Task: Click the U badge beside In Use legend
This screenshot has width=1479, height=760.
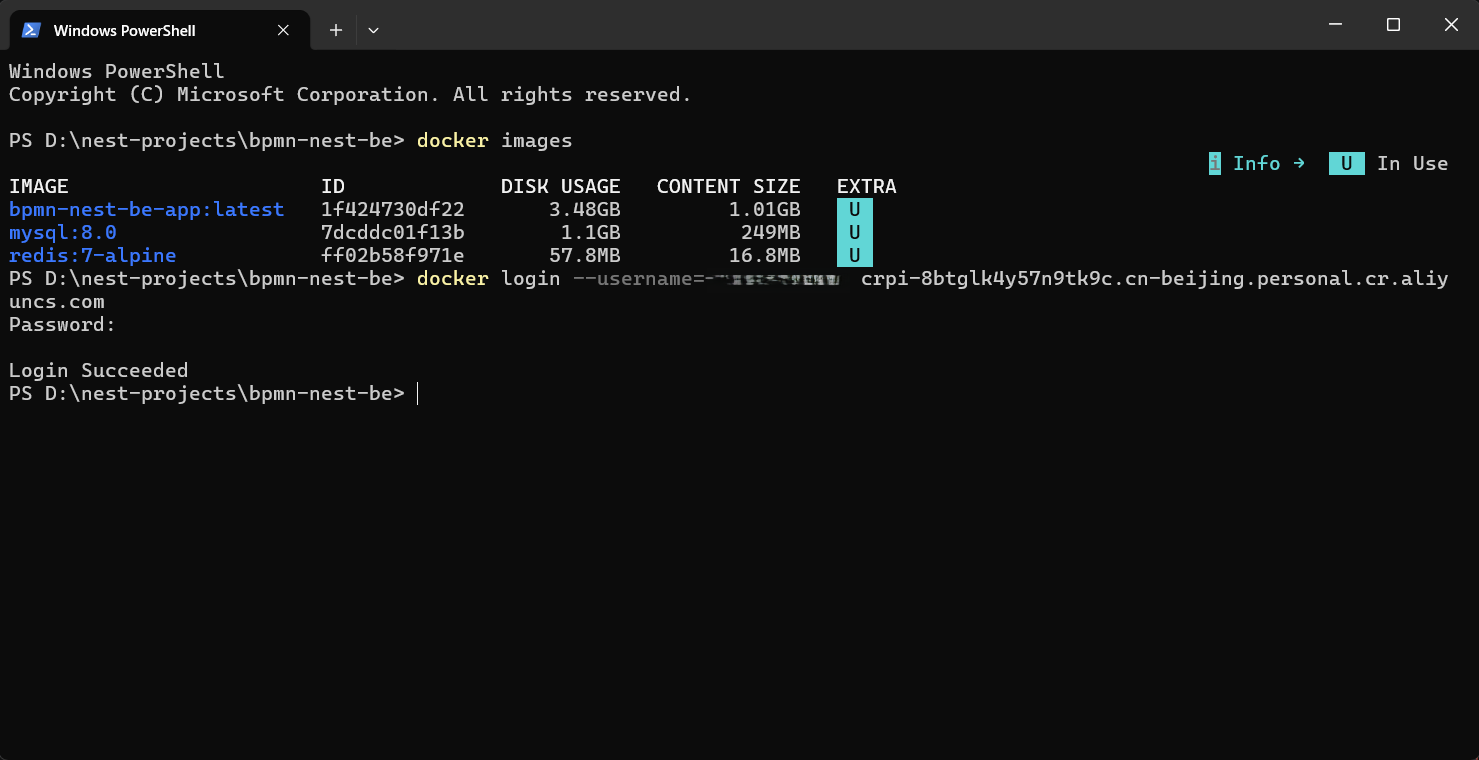Action: [1347, 163]
